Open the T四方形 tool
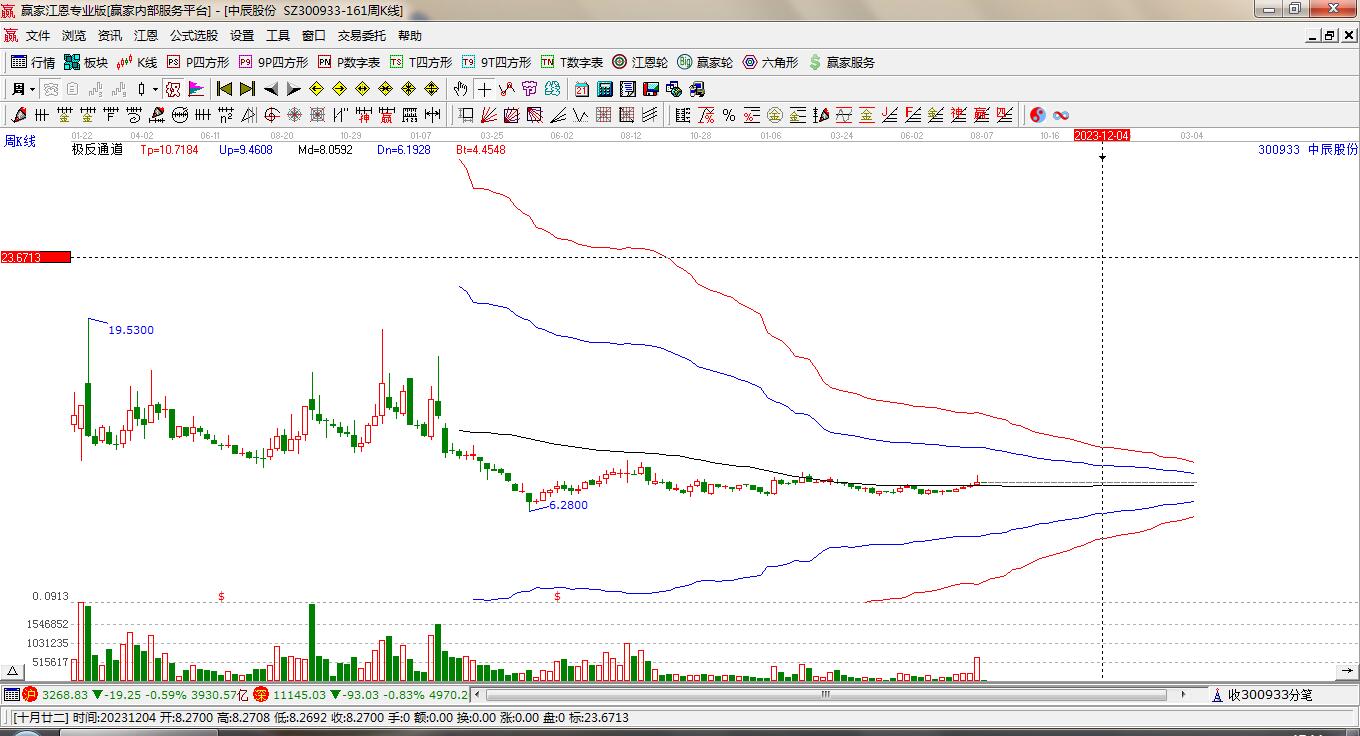Screen dimensions: 1360x736 (x=421, y=62)
